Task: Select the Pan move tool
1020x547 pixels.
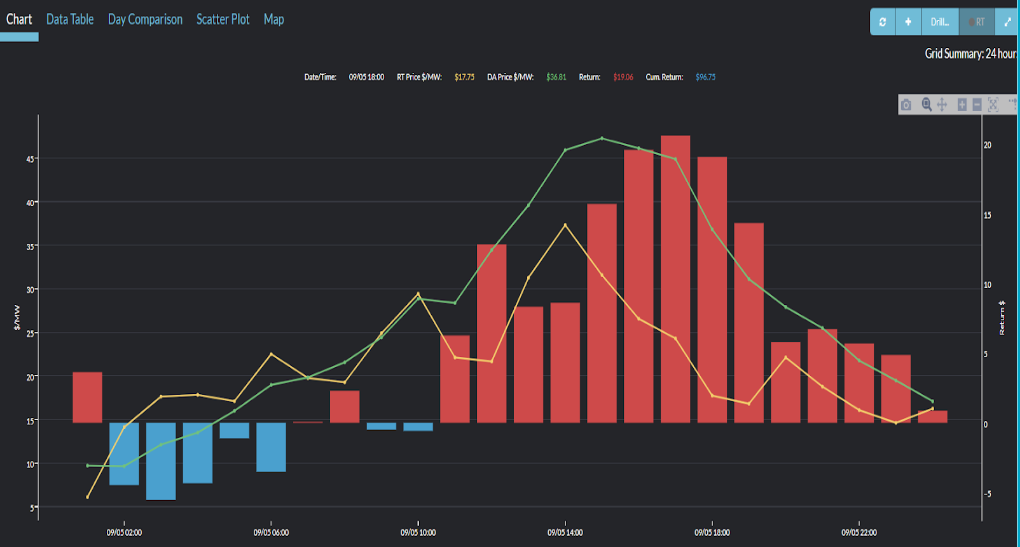Action: pyautogui.click(x=941, y=104)
